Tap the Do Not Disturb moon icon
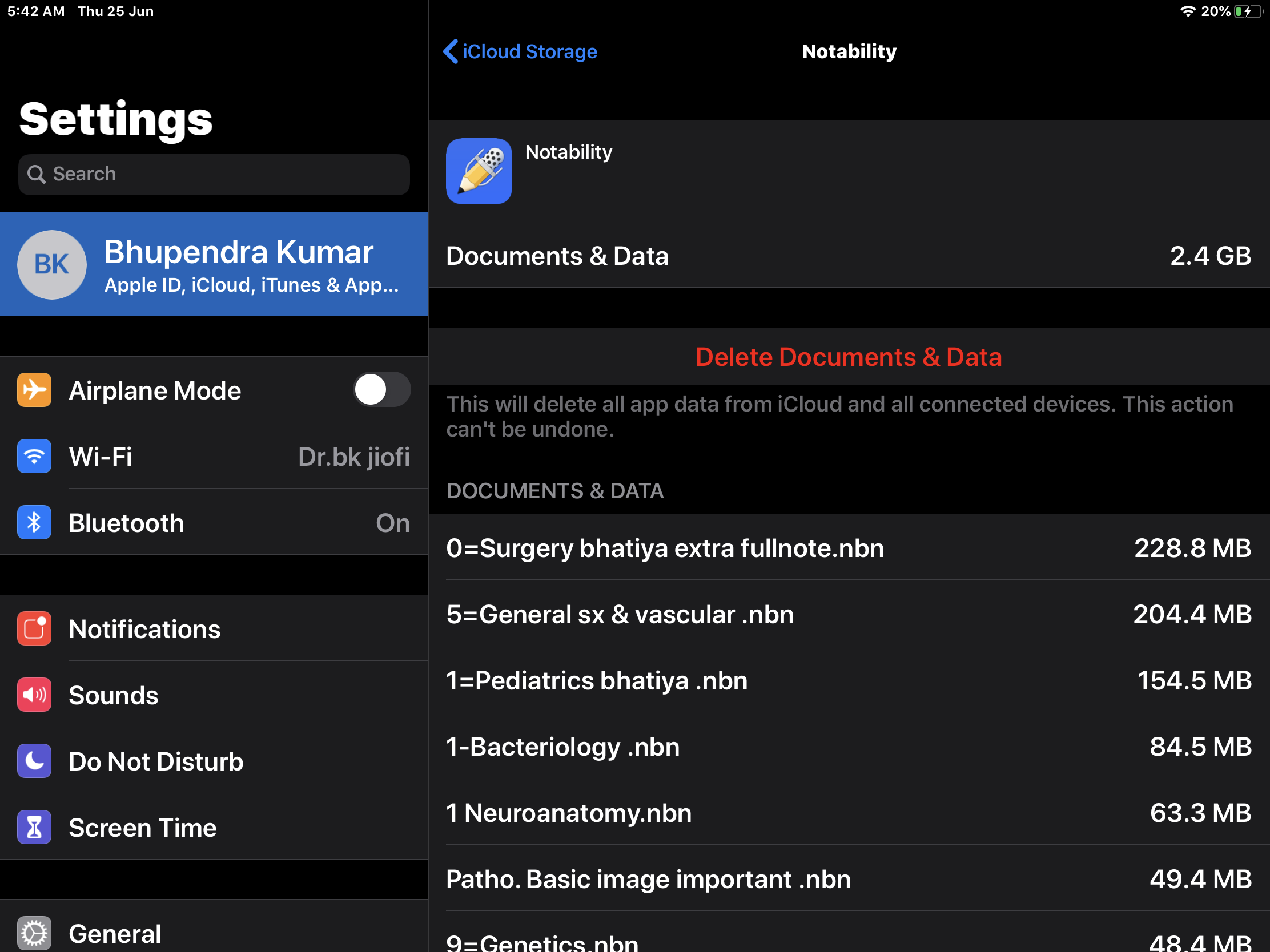Viewport: 1270px width, 952px height. coord(34,761)
